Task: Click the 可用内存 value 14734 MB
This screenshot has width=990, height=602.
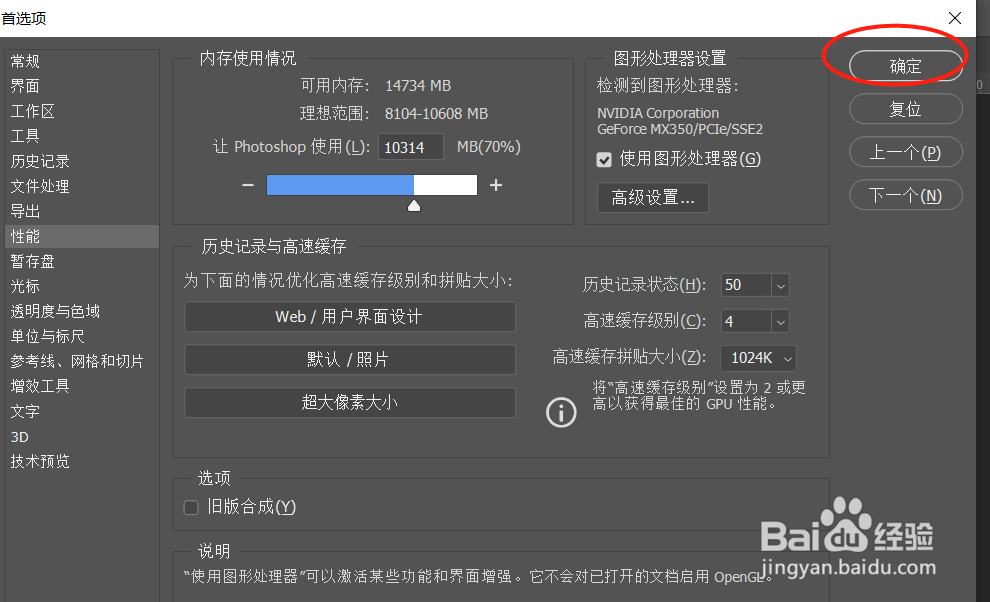Action: (x=418, y=85)
